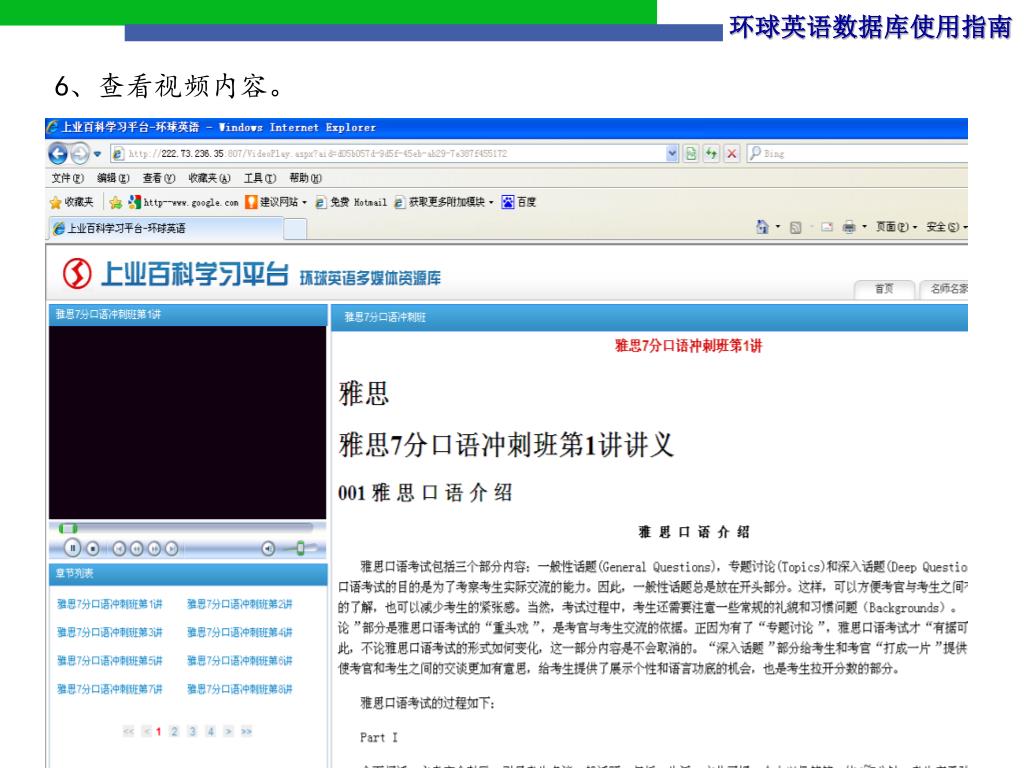Screen dimensions: 1024x768
Task: Click the compatibility view icon
Action: click(x=691, y=153)
